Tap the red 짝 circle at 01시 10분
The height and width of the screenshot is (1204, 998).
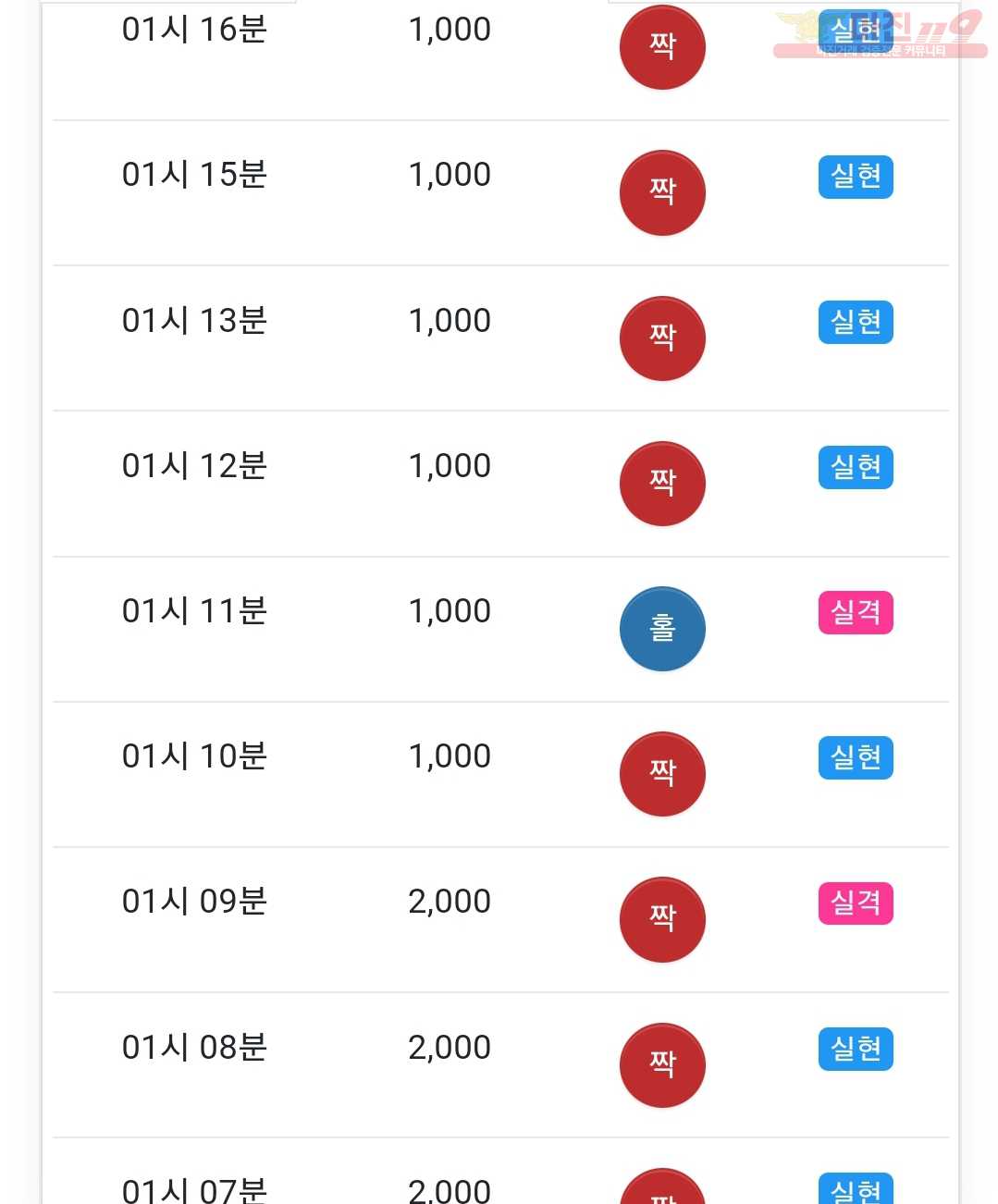(662, 774)
